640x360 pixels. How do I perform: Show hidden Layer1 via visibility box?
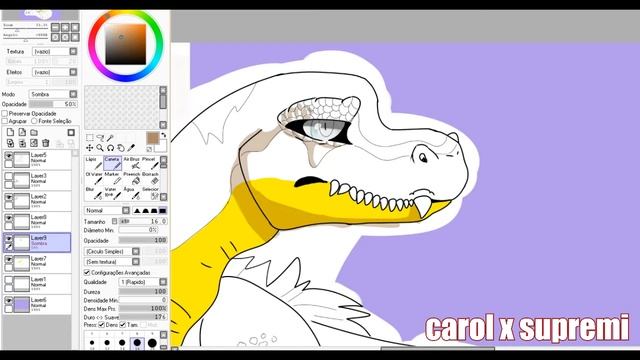pyautogui.click(x=8, y=280)
